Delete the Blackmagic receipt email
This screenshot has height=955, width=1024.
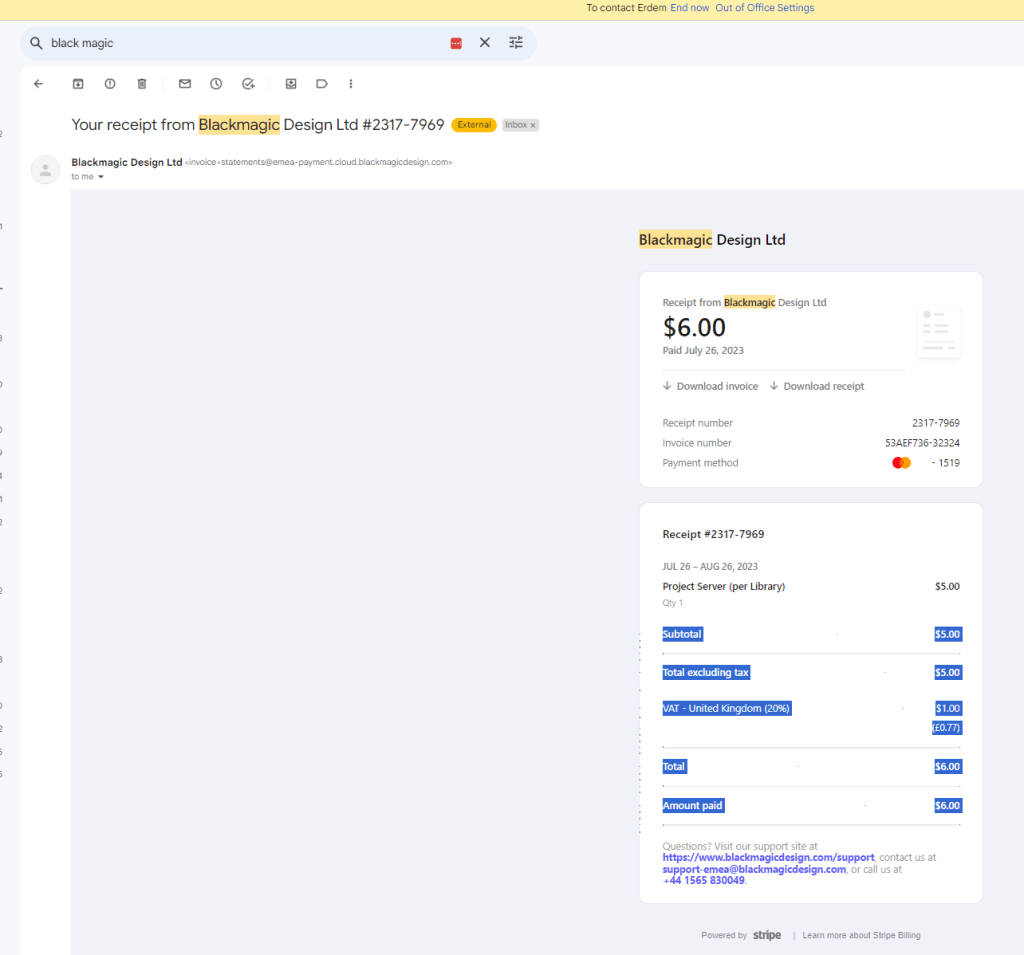[x=142, y=84]
